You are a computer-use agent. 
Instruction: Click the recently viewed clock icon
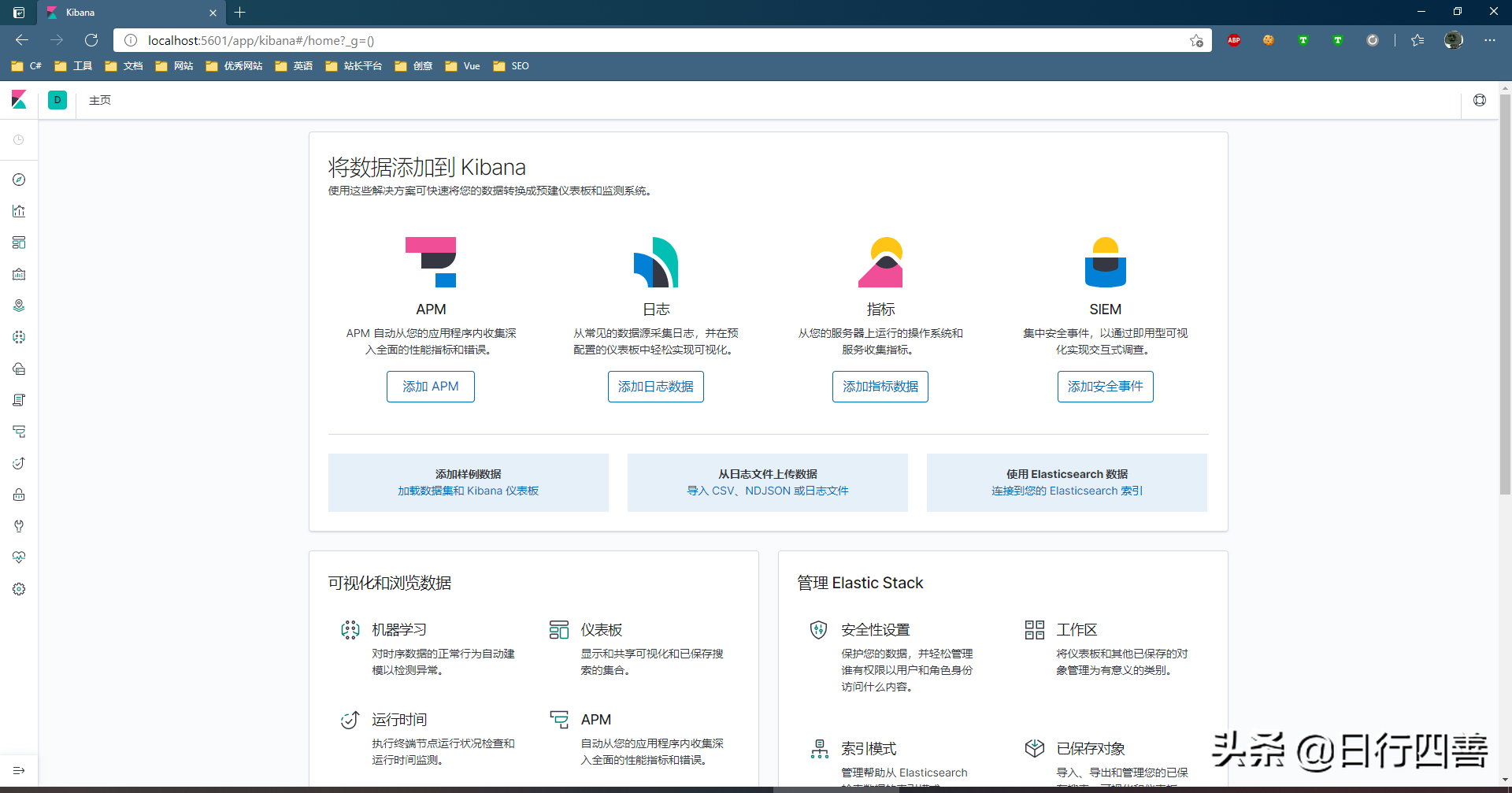[19, 140]
